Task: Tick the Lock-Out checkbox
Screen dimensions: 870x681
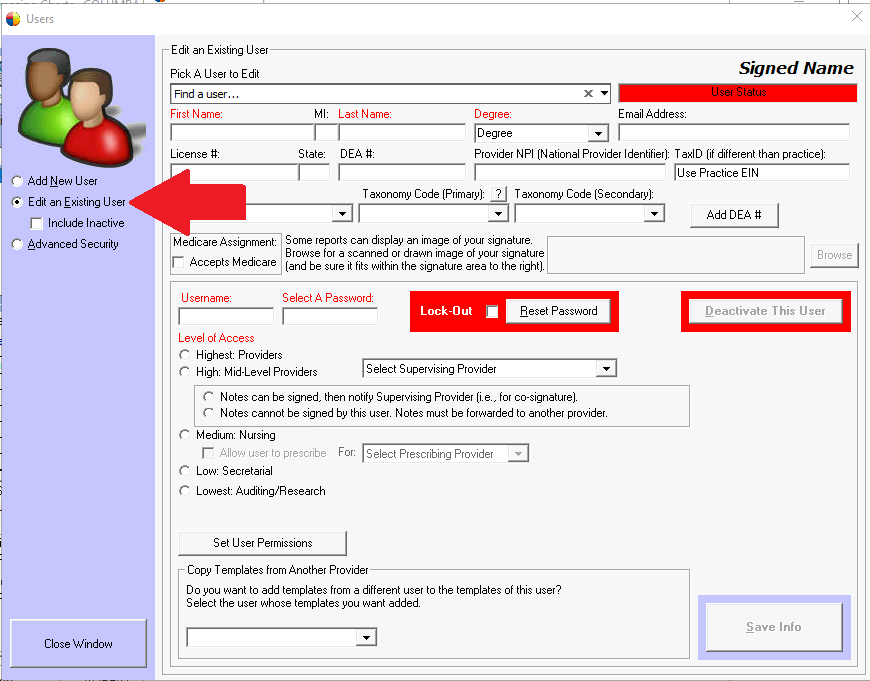Action: tap(492, 311)
